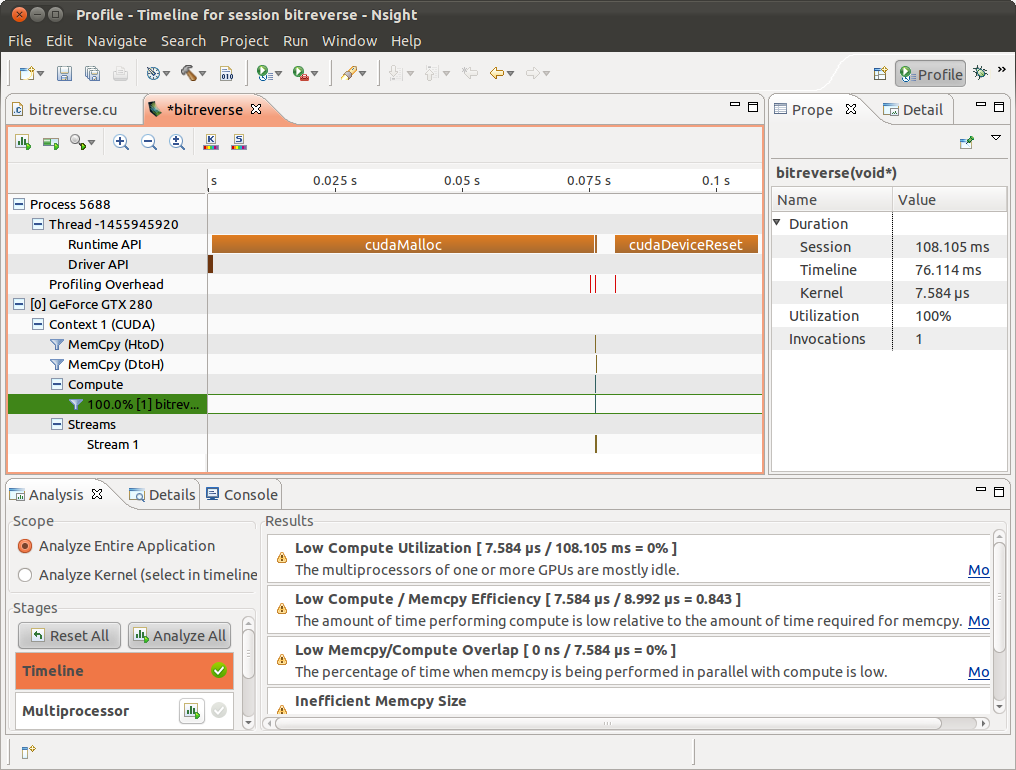The height and width of the screenshot is (770, 1016).
Task: Select the stream coloring 'S' icon
Action: (x=238, y=142)
